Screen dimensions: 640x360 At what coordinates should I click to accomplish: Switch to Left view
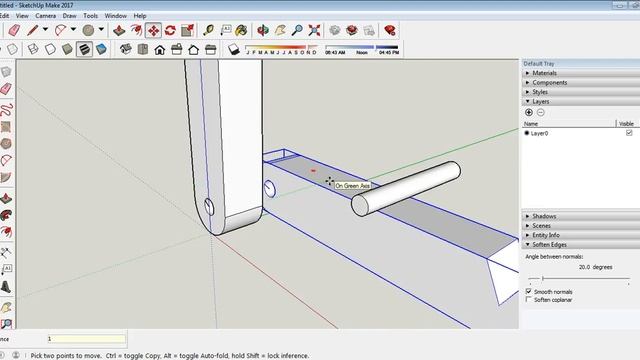[211, 49]
